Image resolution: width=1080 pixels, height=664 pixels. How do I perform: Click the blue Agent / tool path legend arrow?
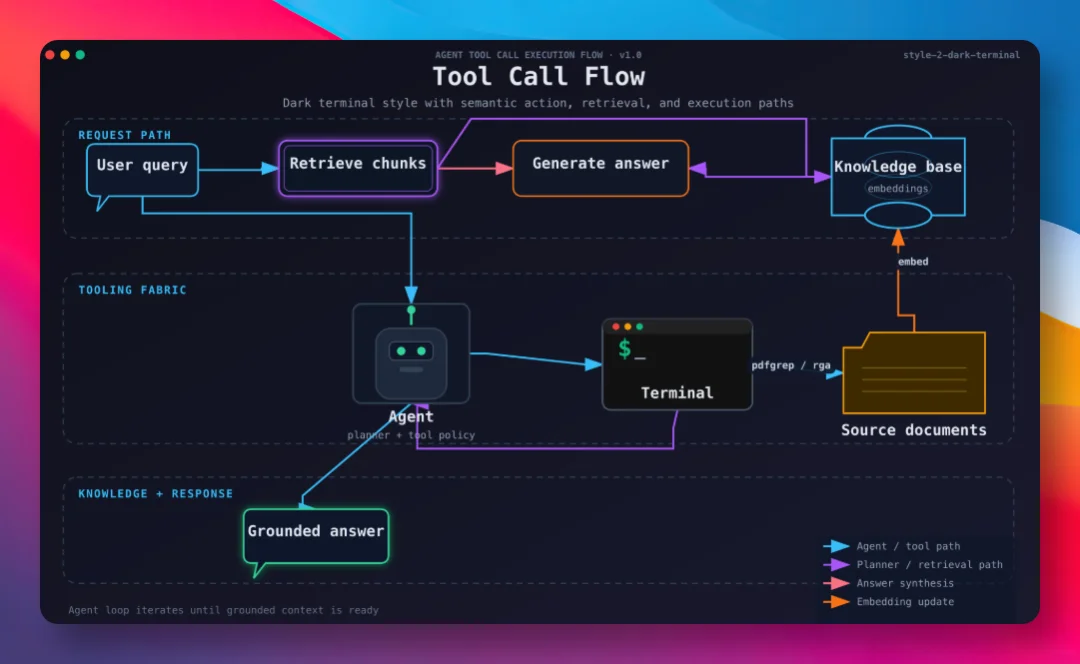[836, 546]
